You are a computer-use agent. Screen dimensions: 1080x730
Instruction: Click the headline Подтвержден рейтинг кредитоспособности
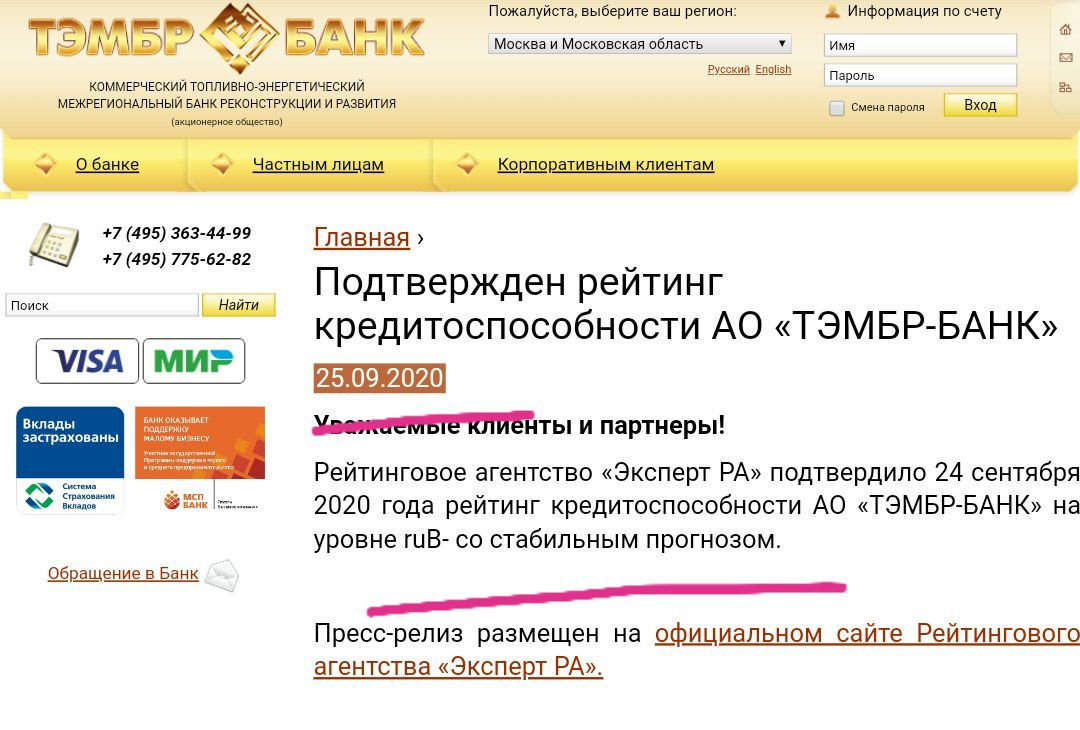click(685, 303)
